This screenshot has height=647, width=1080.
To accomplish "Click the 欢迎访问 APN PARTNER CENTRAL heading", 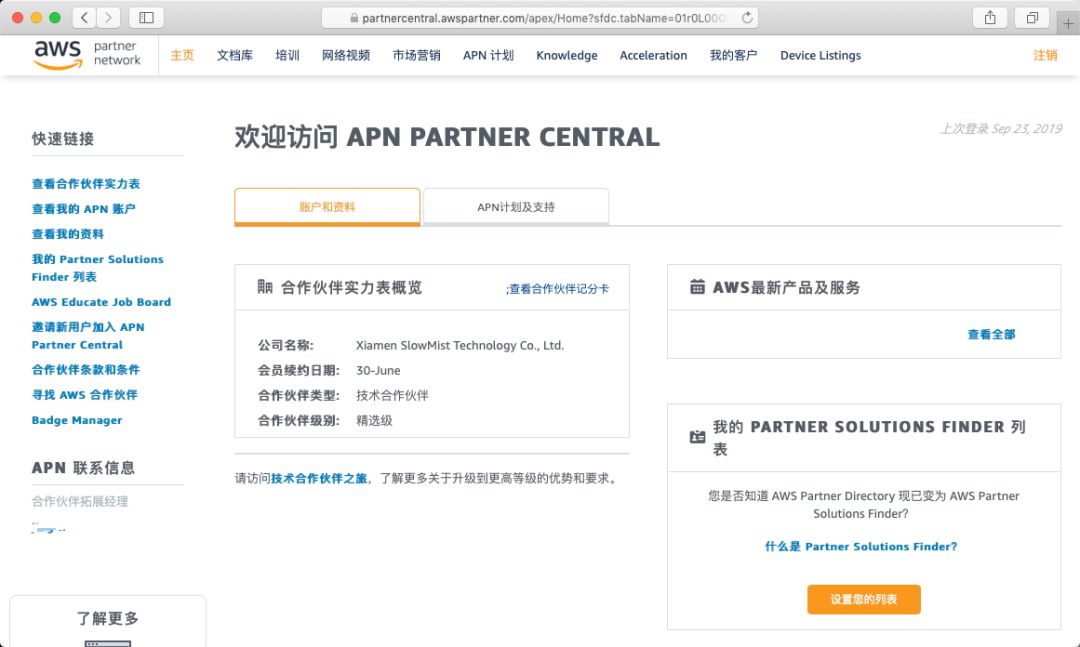I will tap(447, 137).
